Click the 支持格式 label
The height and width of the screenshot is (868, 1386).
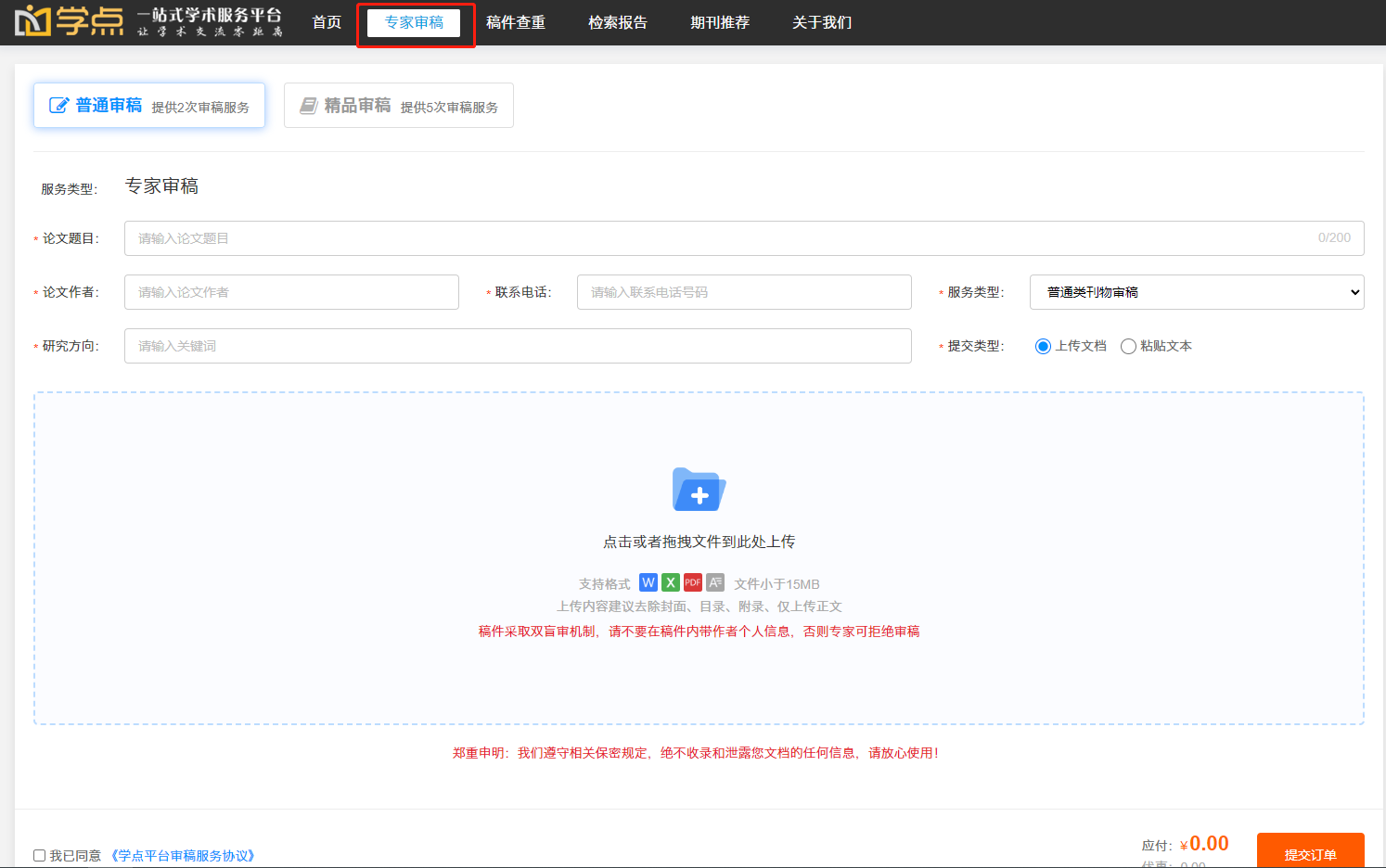604,584
